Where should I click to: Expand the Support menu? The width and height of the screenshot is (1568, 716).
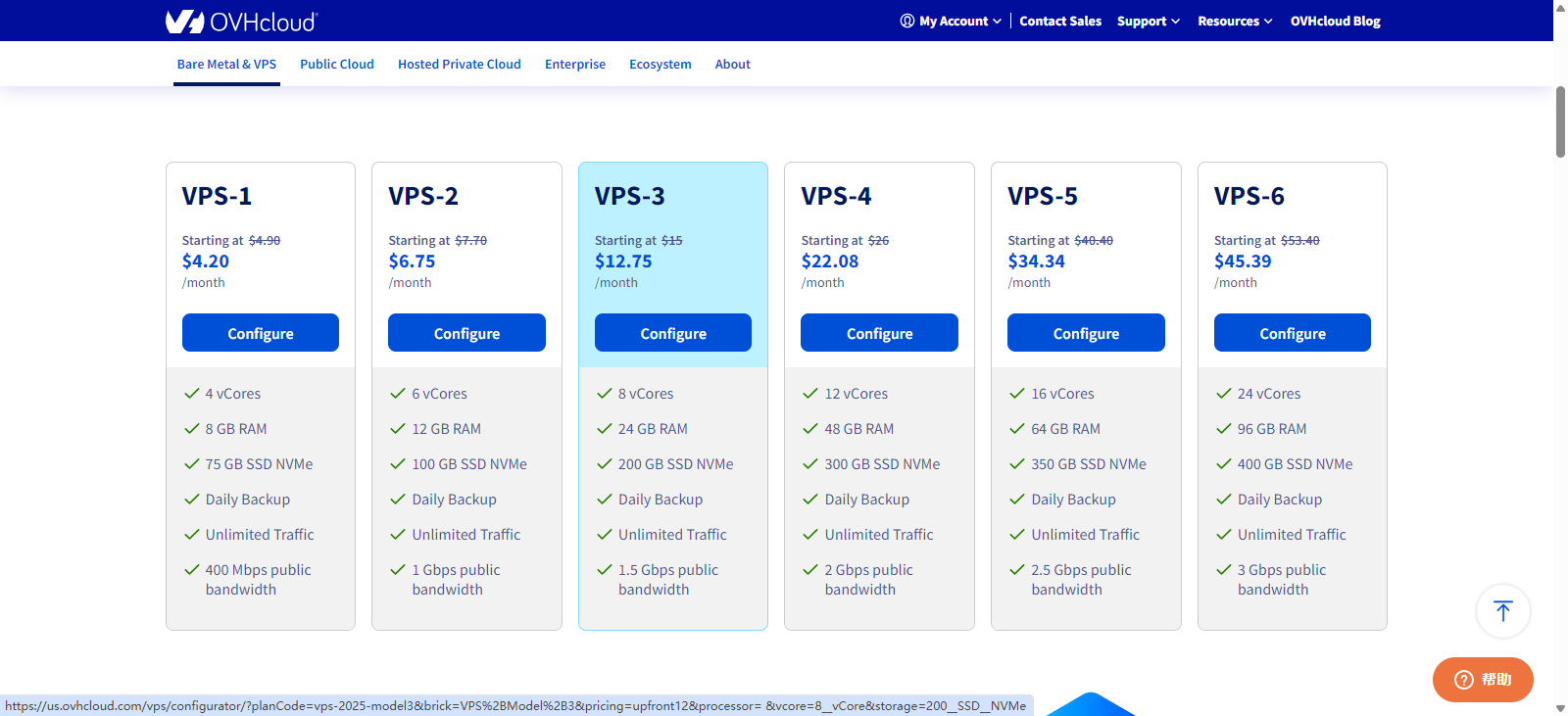click(1149, 21)
